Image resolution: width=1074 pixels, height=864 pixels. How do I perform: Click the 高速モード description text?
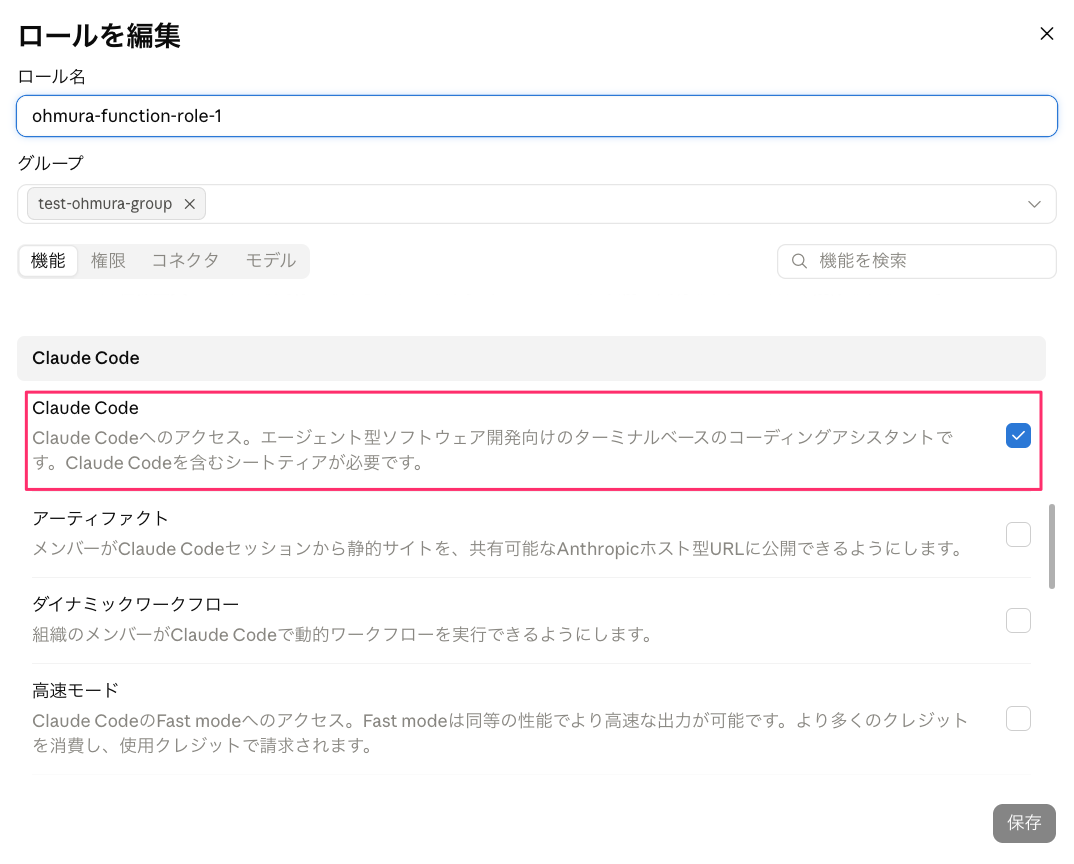tap(500, 732)
